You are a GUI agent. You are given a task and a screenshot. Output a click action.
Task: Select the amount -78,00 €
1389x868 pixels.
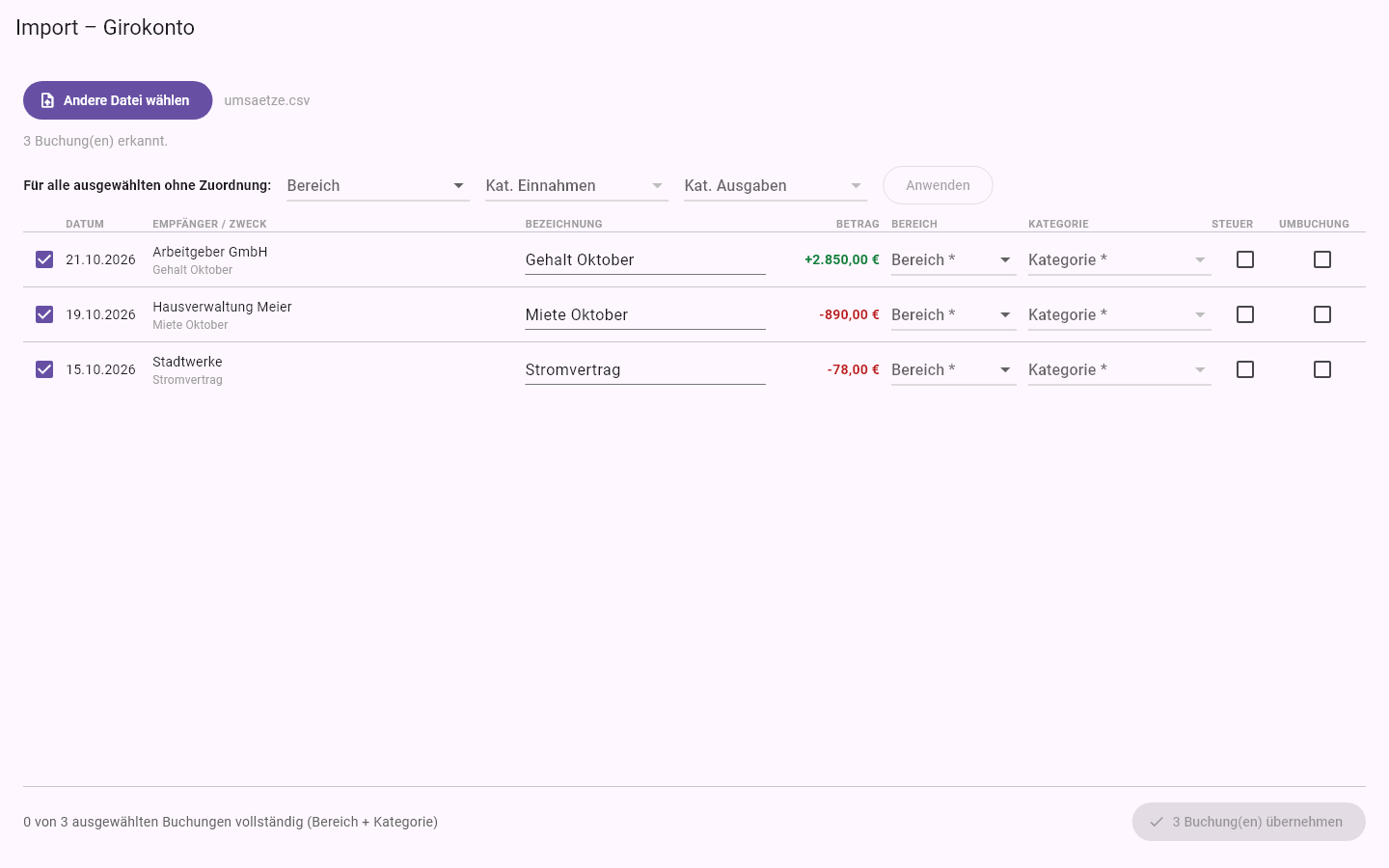tap(853, 369)
